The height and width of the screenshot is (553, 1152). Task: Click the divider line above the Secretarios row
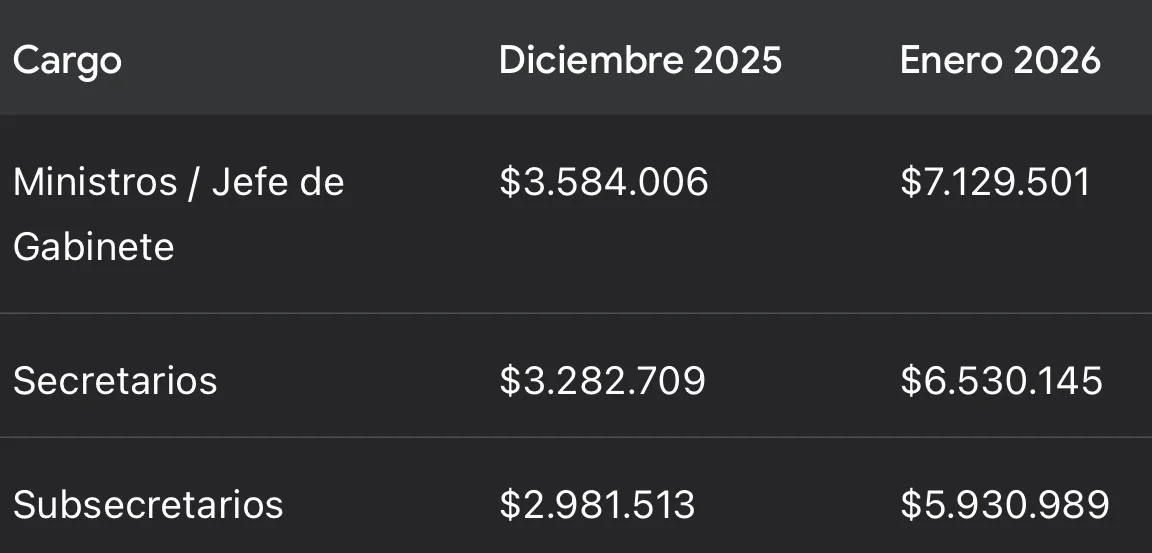(x=576, y=313)
